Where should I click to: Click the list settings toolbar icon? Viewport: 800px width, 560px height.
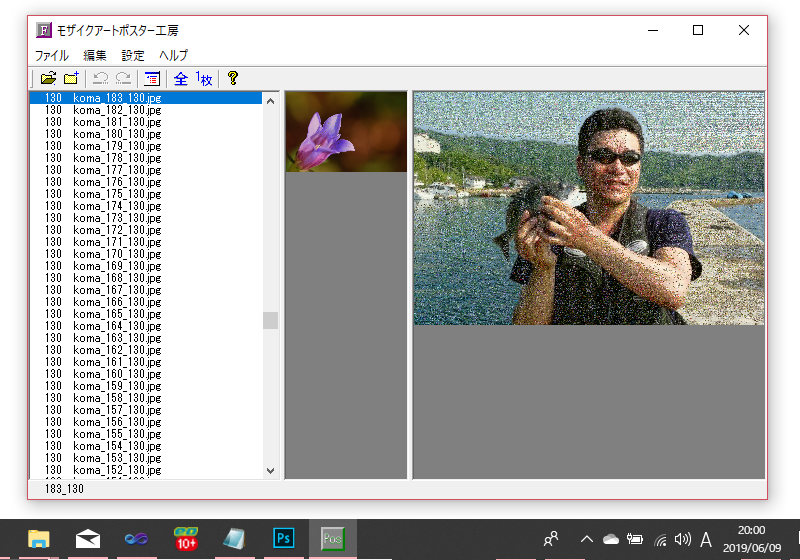[x=152, y=78]
